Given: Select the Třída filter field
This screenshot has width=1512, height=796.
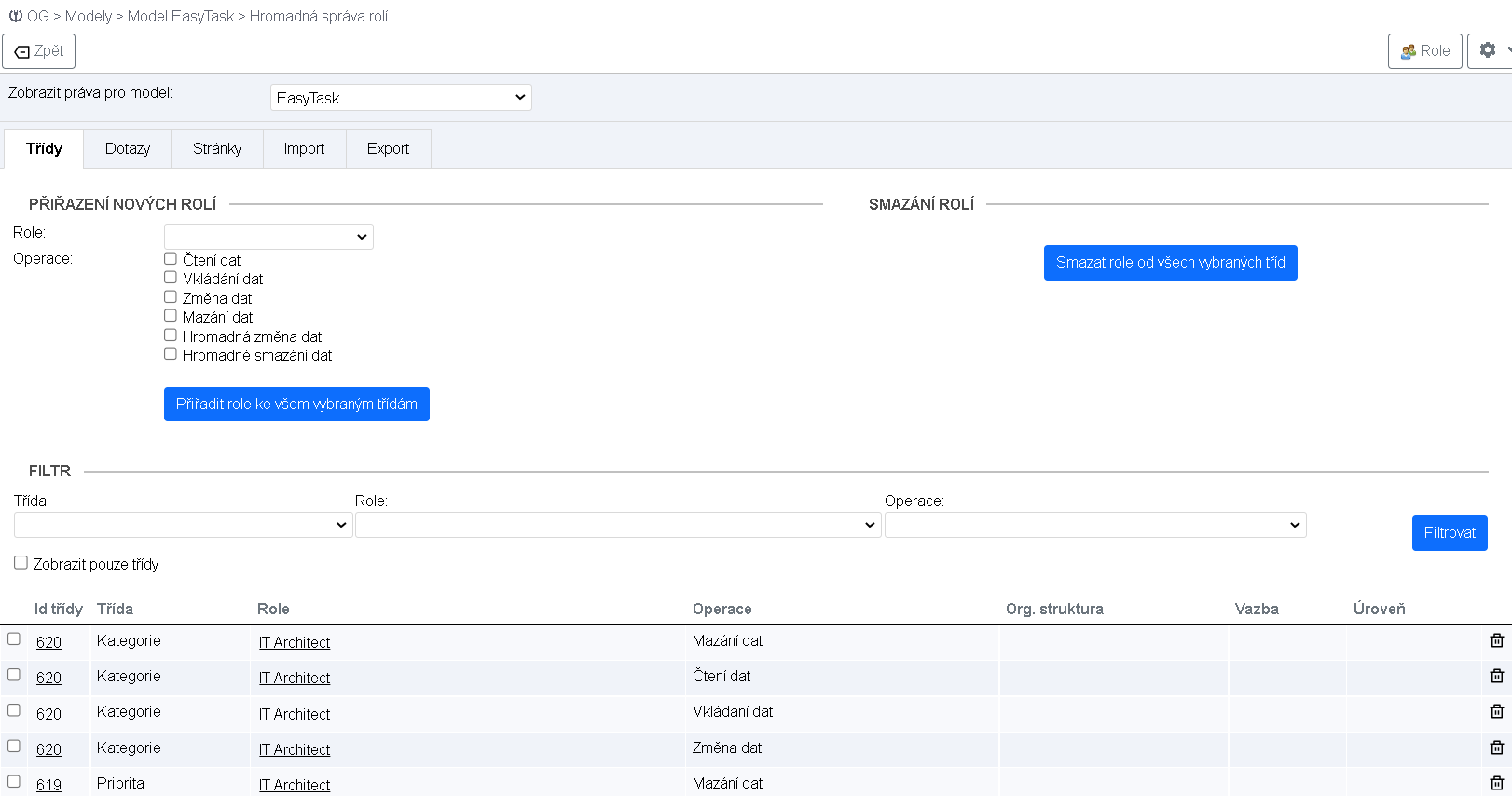Looking at the screenshot, I should [183, 525].
